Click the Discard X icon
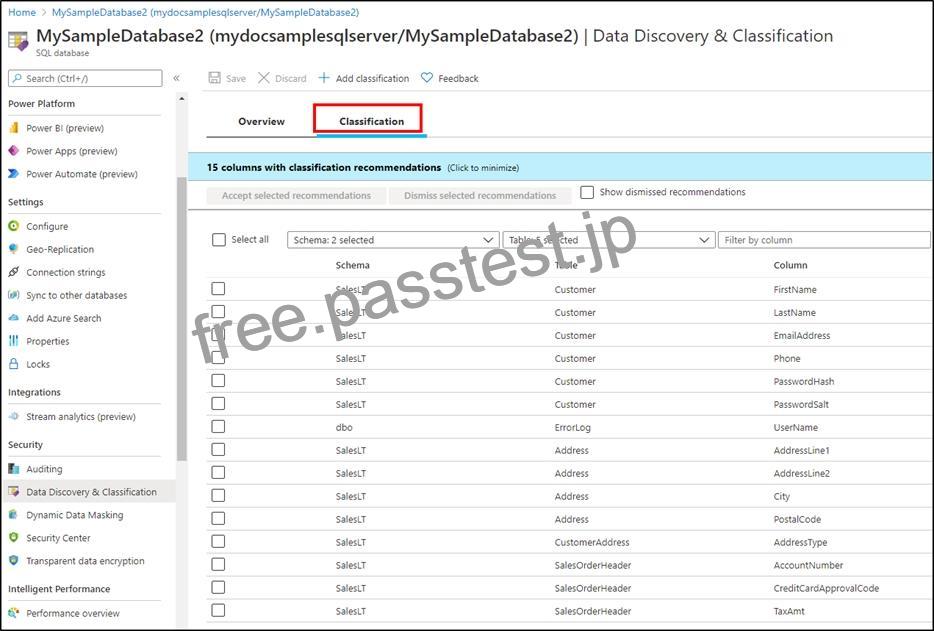The height and width of the screenshot is (631, 934). tap(264, 78)
